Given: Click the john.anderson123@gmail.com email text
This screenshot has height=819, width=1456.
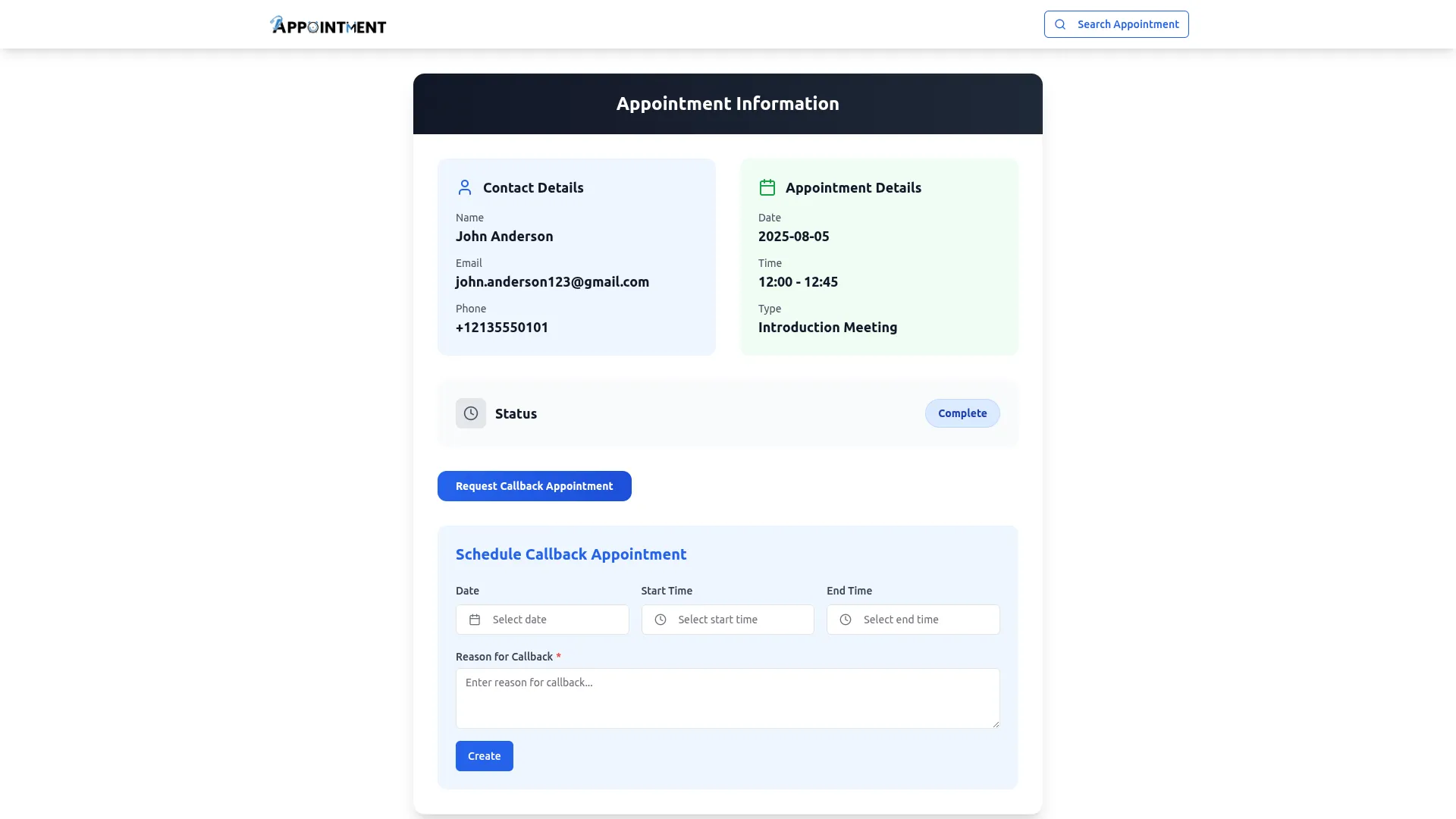Looking at the screenshot, I should tap(552, 282).
